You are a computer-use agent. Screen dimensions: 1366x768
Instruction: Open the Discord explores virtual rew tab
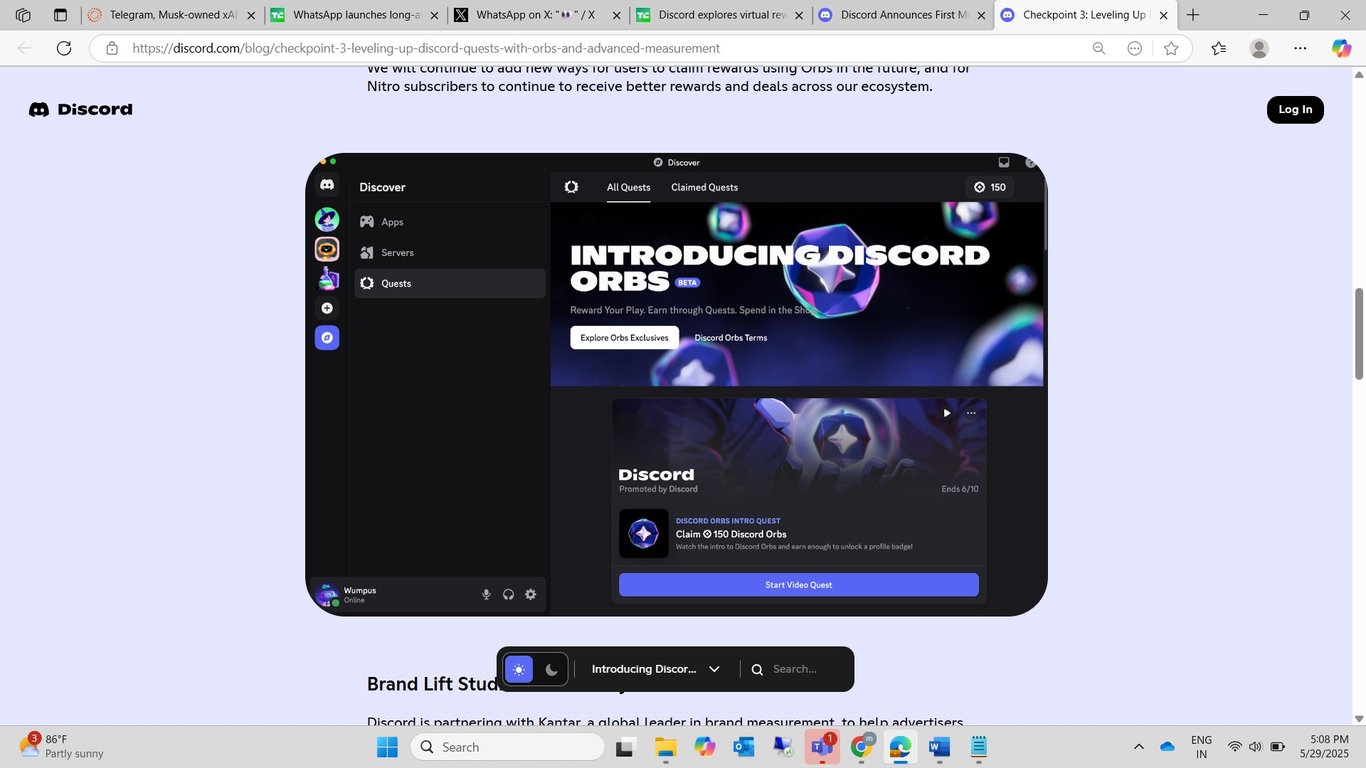[717, 15]
